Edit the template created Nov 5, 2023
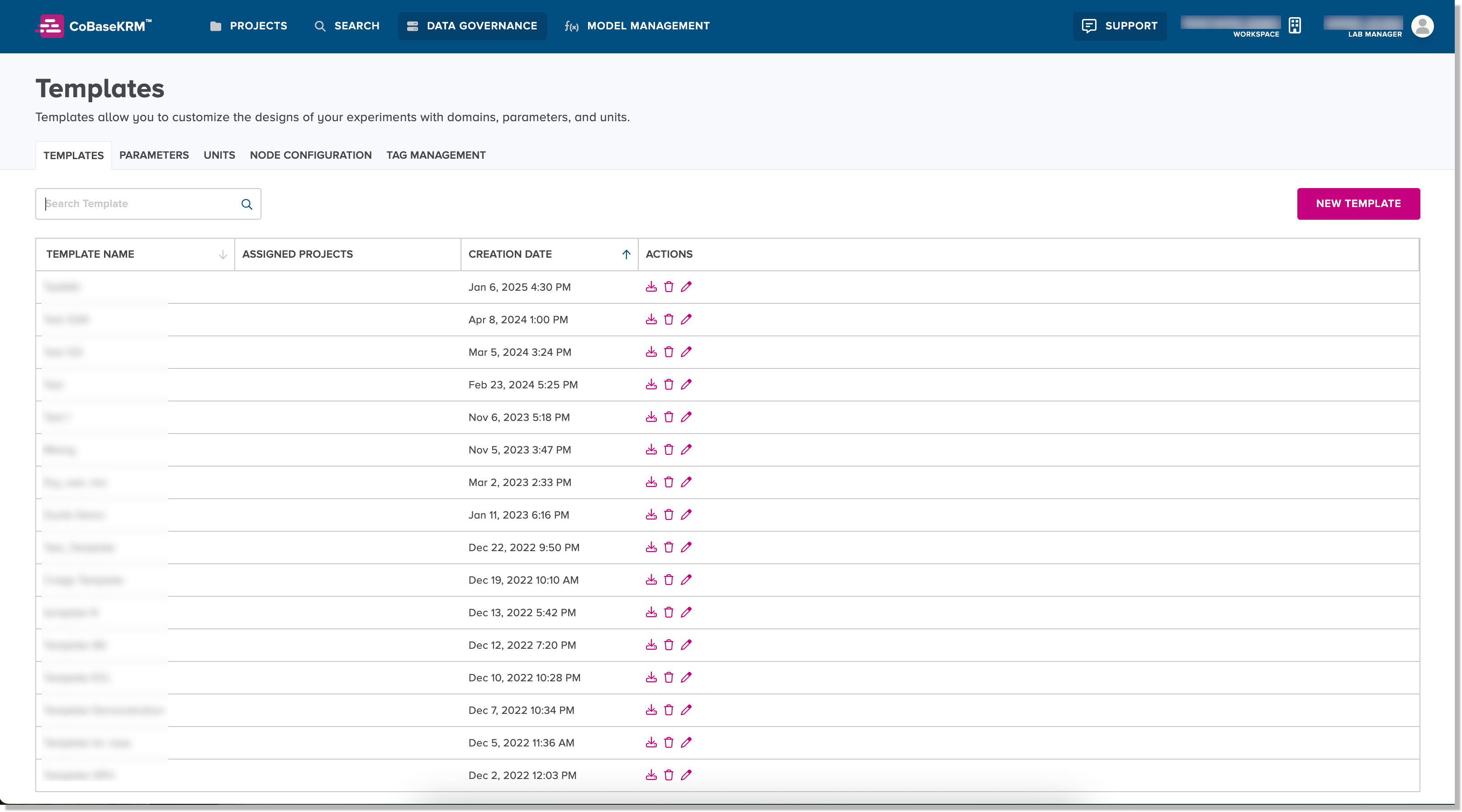The width and height of the screenshot is (1462, 812). (686, 449)
